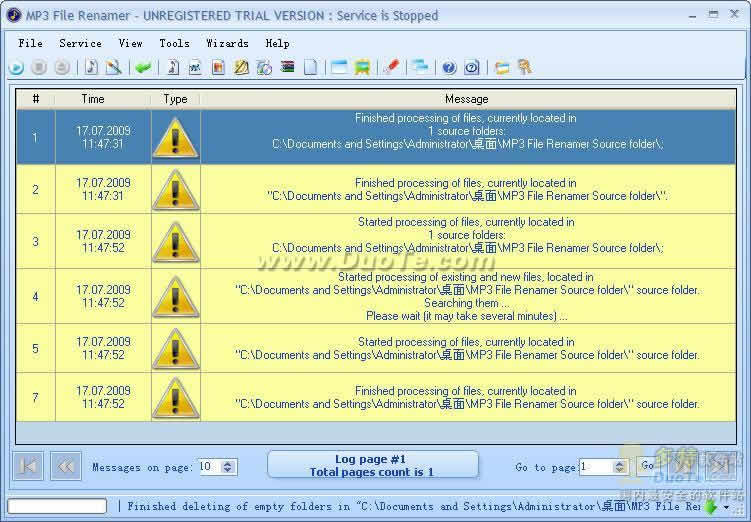Click the Time column header
This screenshot has height=522, width=751.
93,99
